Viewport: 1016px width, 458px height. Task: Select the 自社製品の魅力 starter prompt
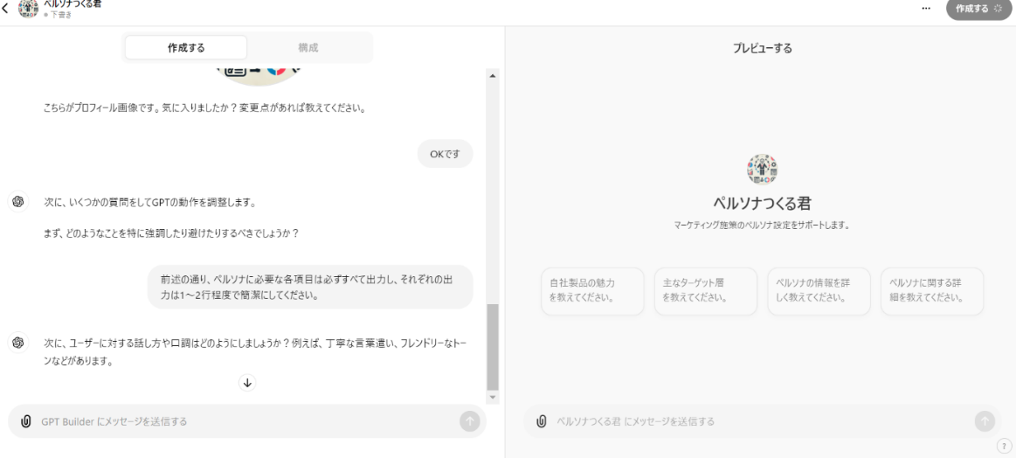click(x=592, y=292)
